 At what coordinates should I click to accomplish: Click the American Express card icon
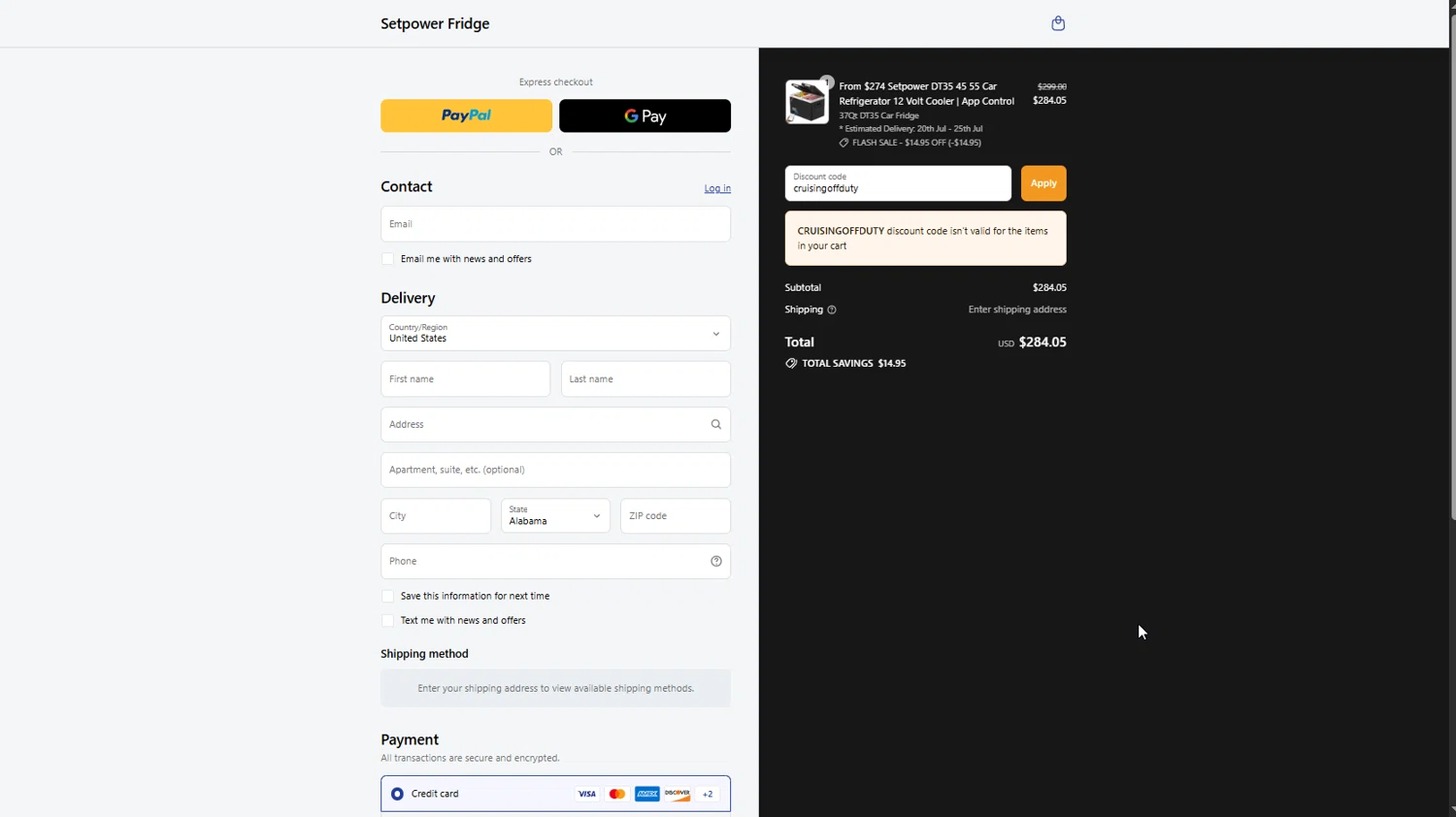pyautogui.click(x=647, y=794)
